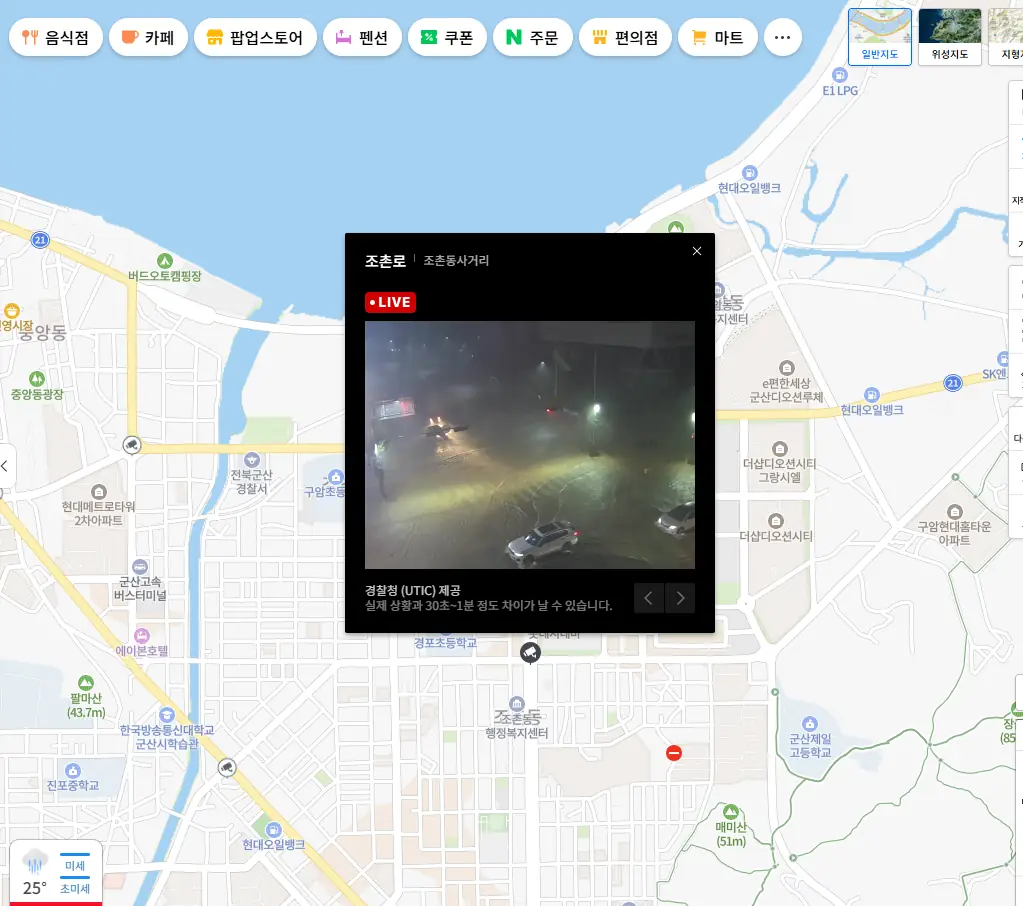Click the red no-entry marker on the map
1023x906 pixels.
click(674, 752)
